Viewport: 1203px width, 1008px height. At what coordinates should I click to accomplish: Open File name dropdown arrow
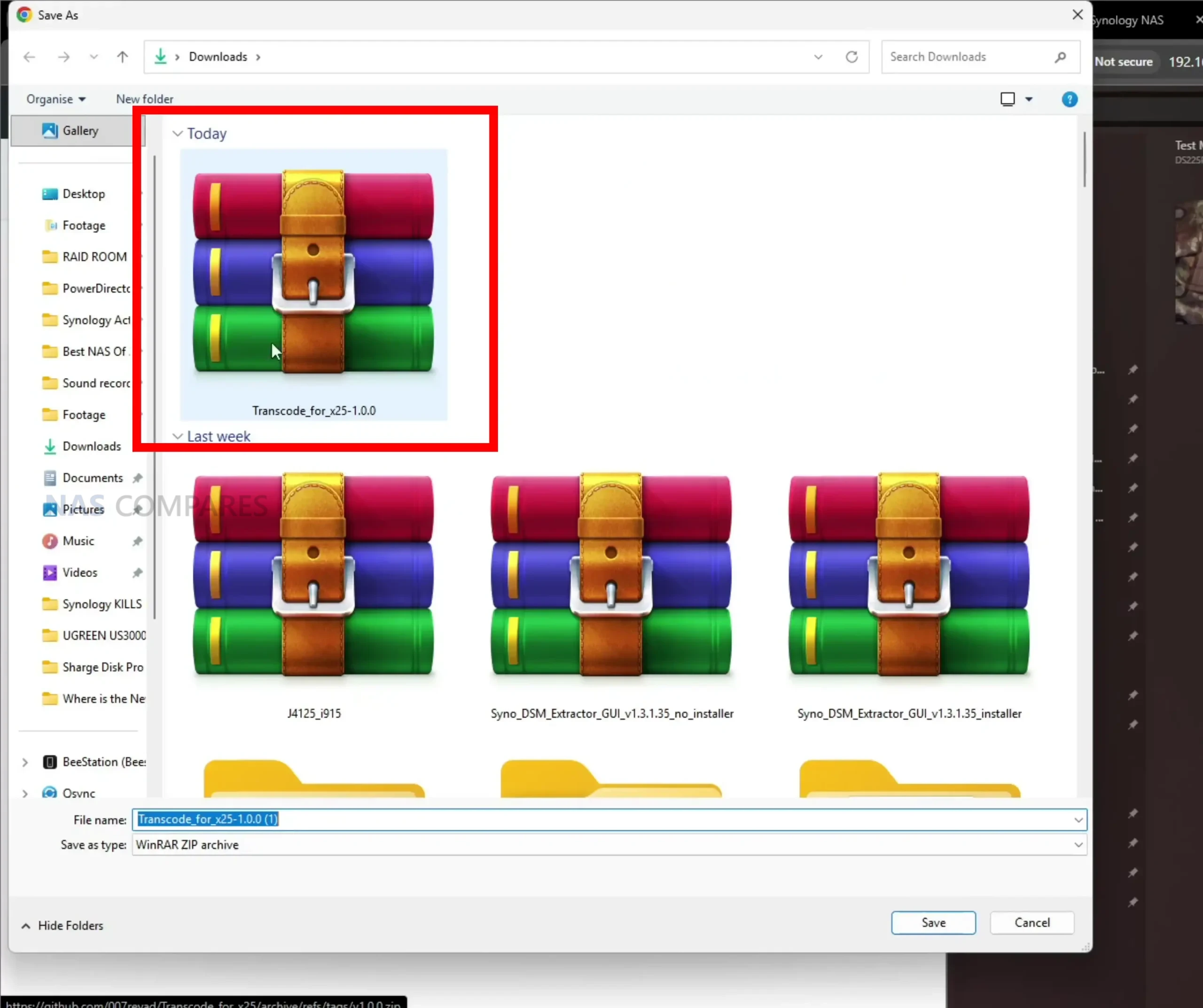click(1078, 820)
